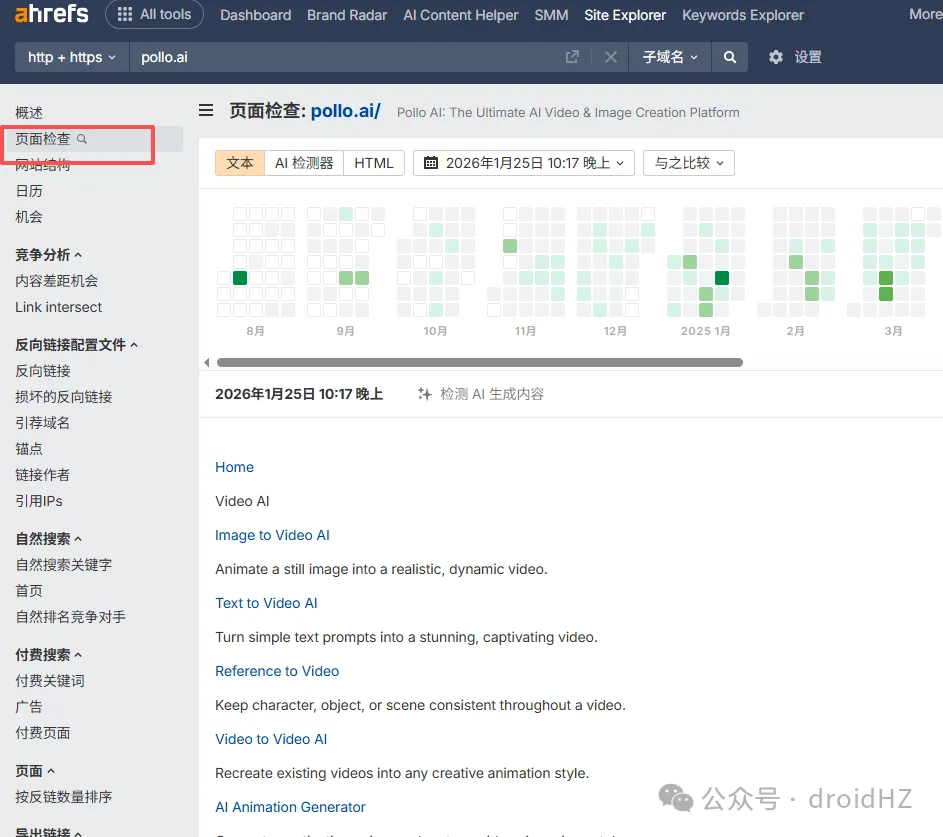This screenshot has width=943, height=837.
Task: Click the sparkle 检测 AI 生成内容 button
Action: pyautogui.click(x=481, y=394)
